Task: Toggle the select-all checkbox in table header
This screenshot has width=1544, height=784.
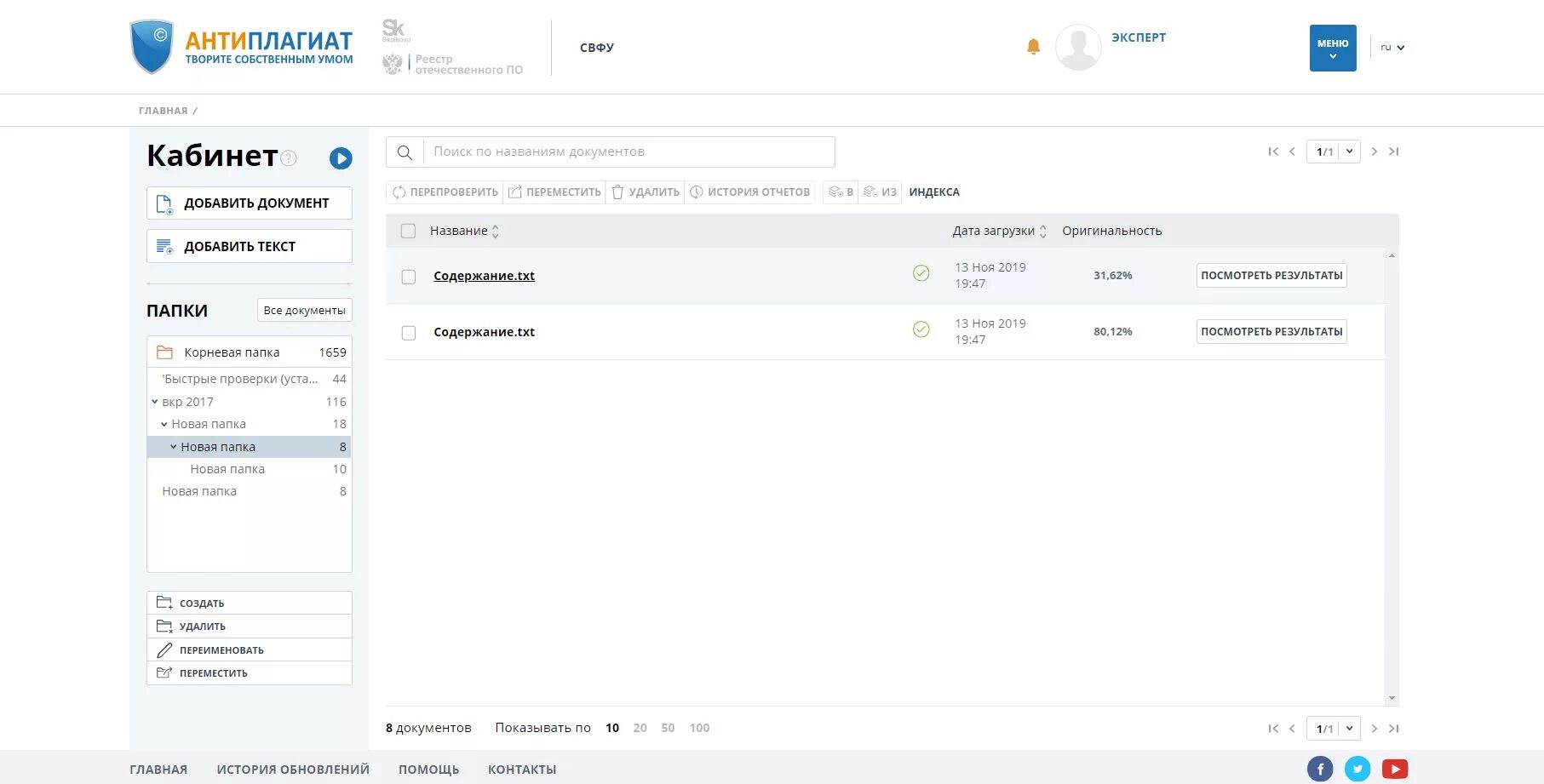Action: point(408,231)
